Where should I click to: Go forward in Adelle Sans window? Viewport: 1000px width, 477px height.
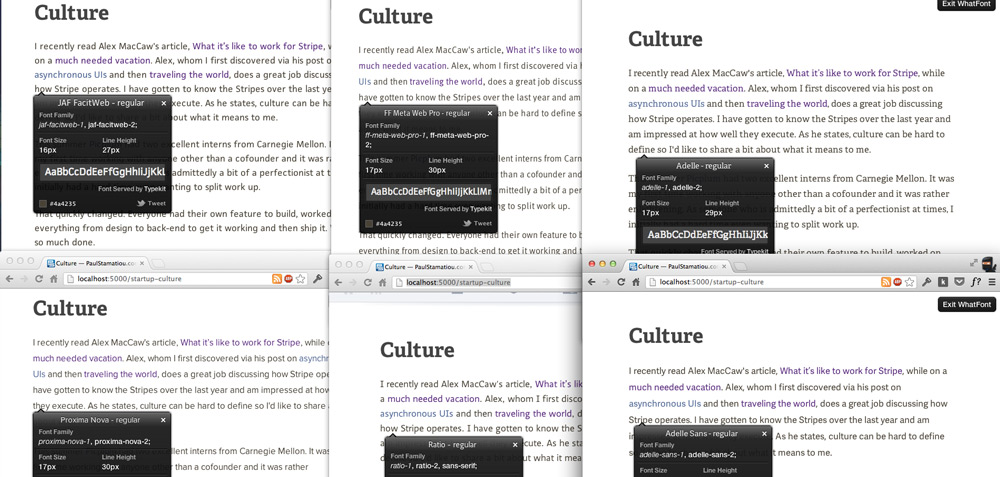tap(605, 282)
